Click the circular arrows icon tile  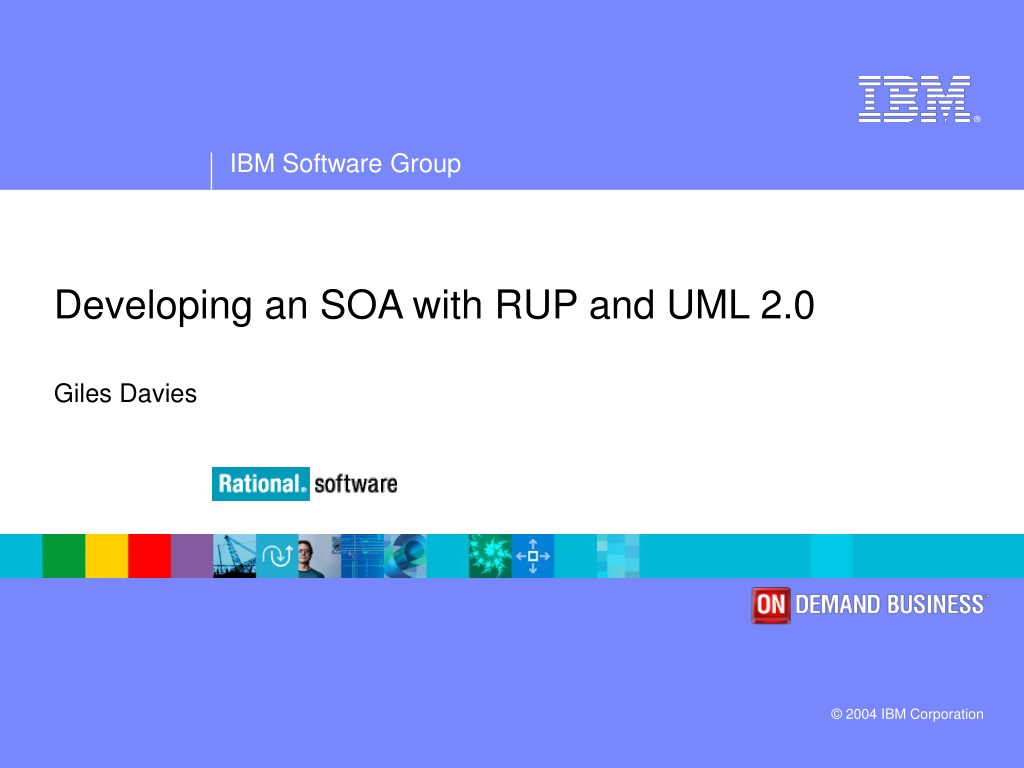point(277,556)
